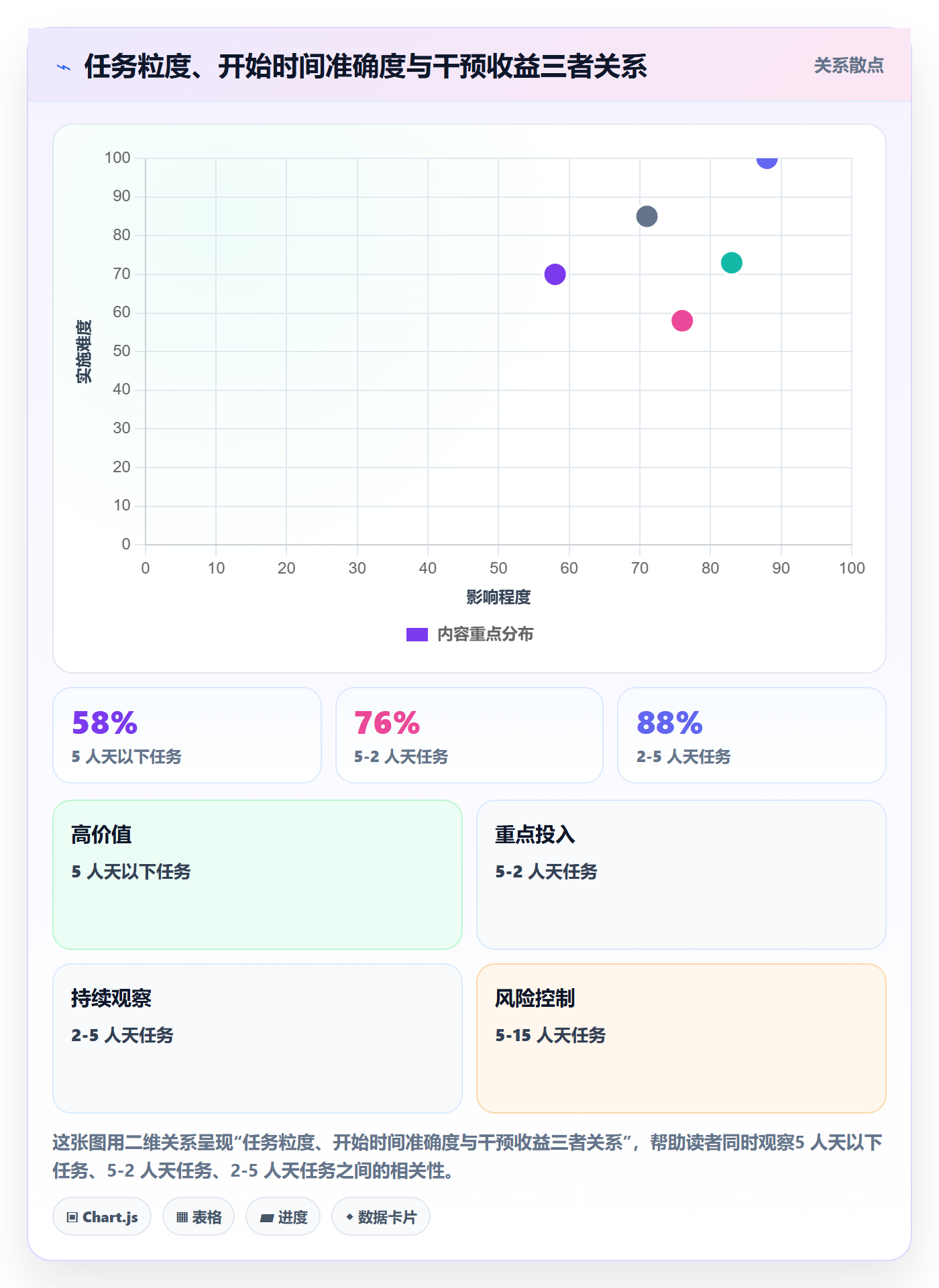This screenshot has width=939, height=1288.
Task: Click the 数据卡片 tag chip
Action: (381, 1217)
